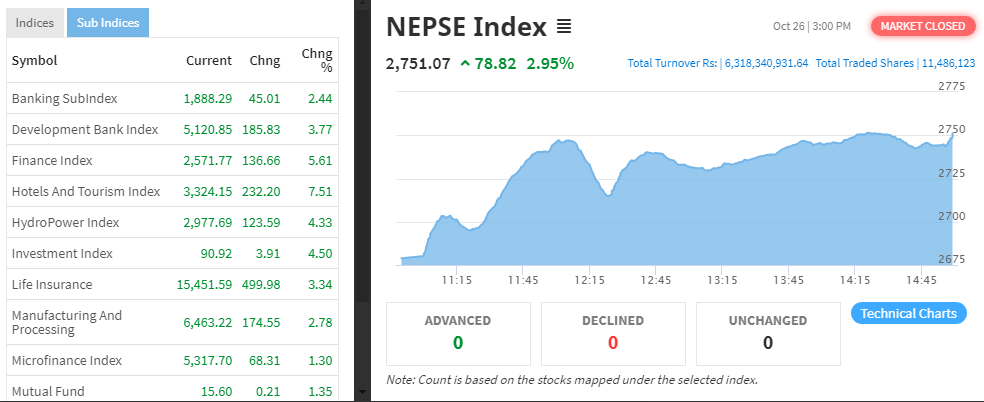Open Technical Charts
This screenshot has height=402, width=984.
pos(908,313)
